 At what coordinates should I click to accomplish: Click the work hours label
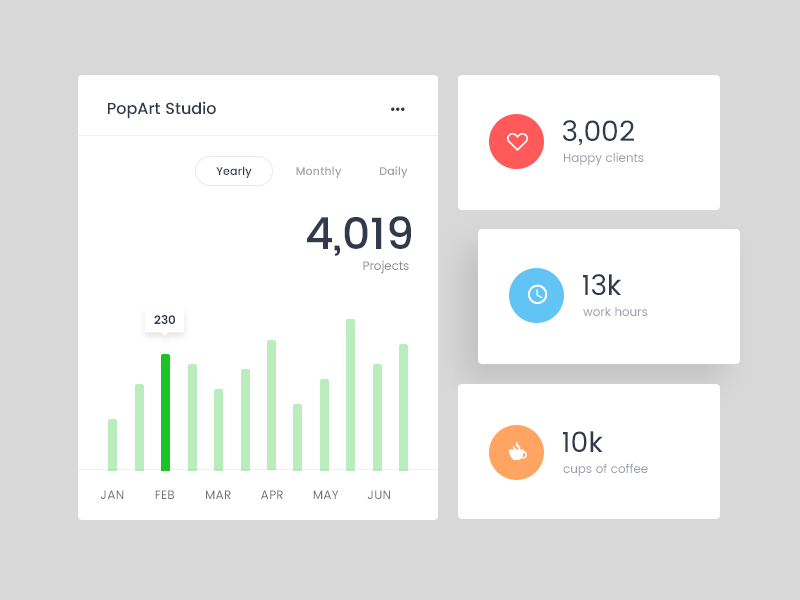(615, 312)
